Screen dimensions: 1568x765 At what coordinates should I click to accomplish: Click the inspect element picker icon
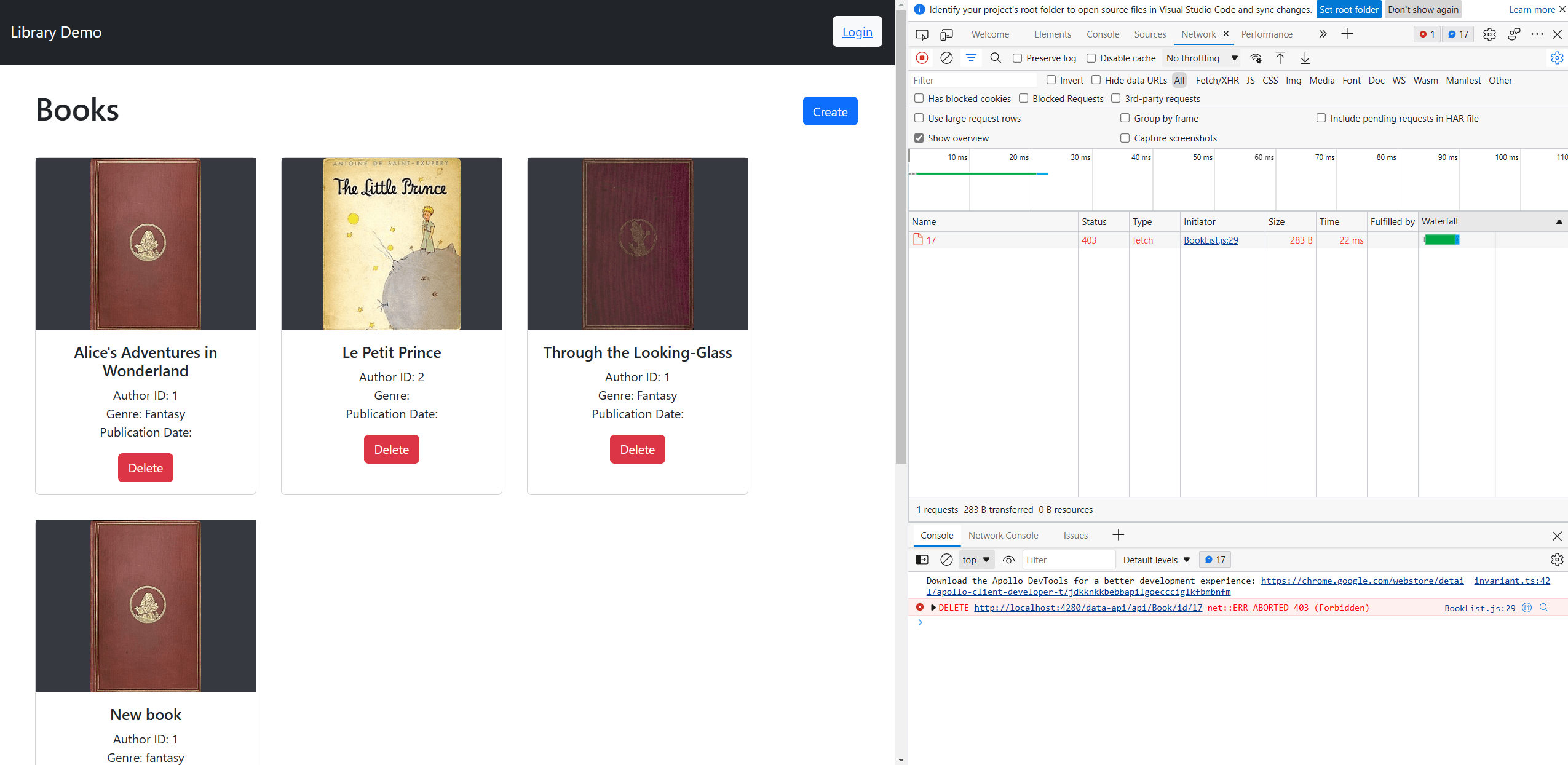(922, 34)
